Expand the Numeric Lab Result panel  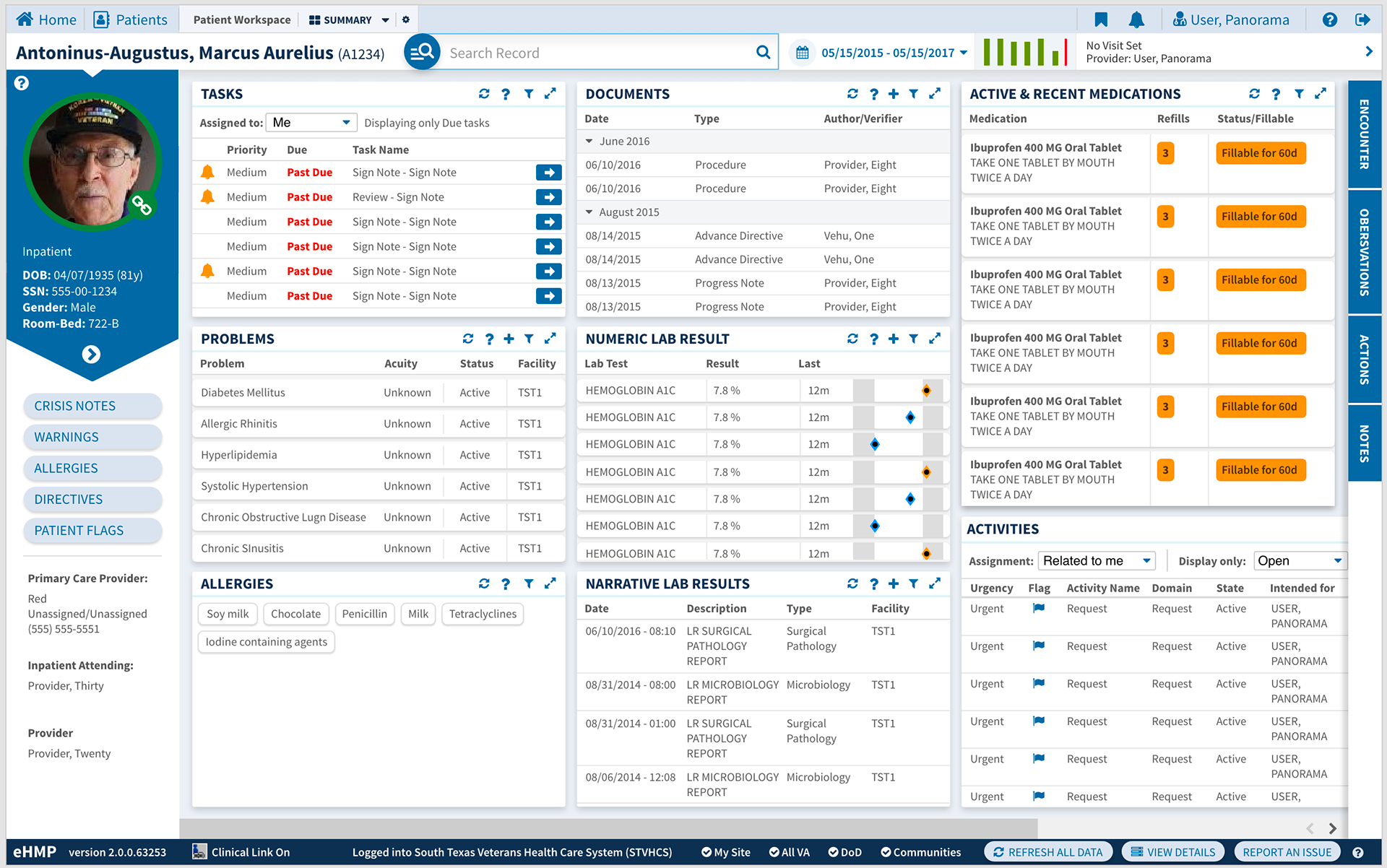point(935,339)
